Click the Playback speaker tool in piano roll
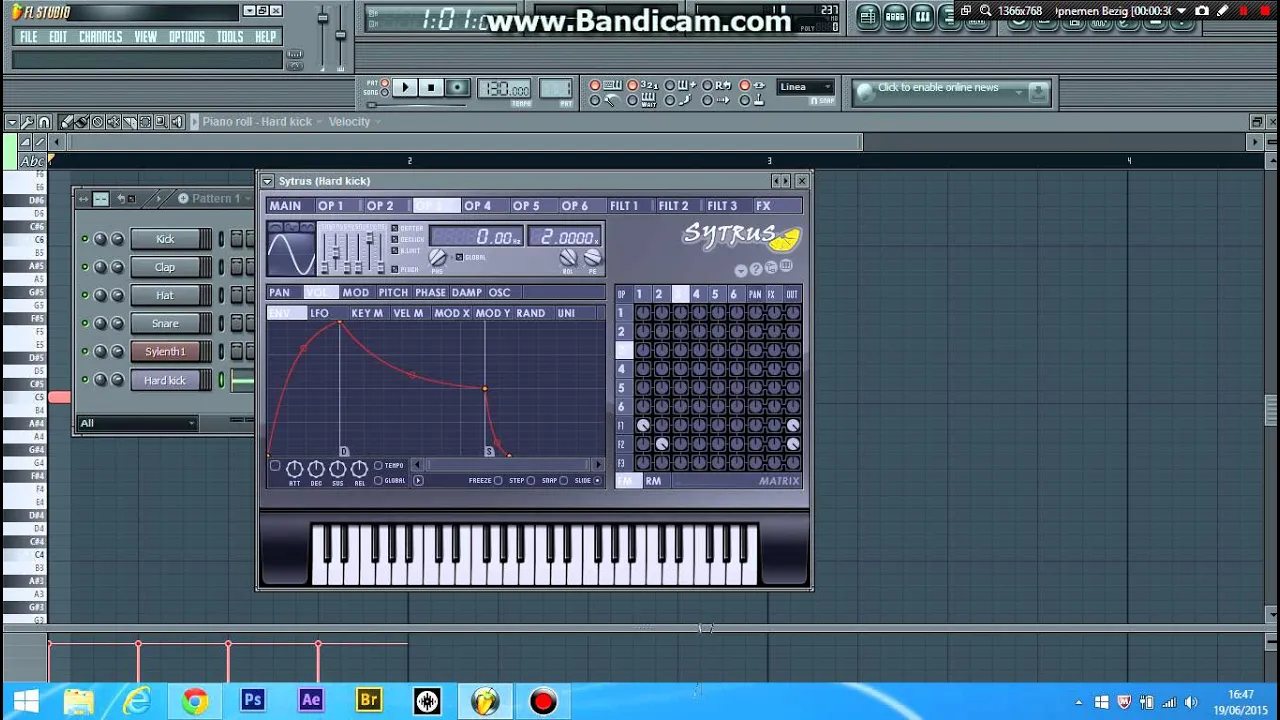Image resolution: width=1280 pixels, height=720 pixels. [x=177, y=122]
